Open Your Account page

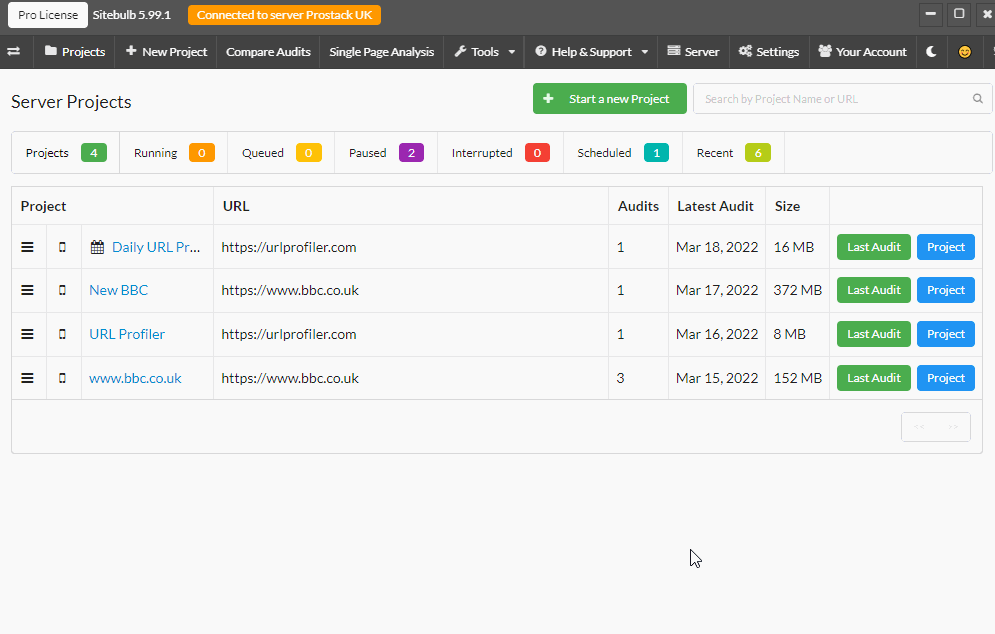(x=862, y=52)
